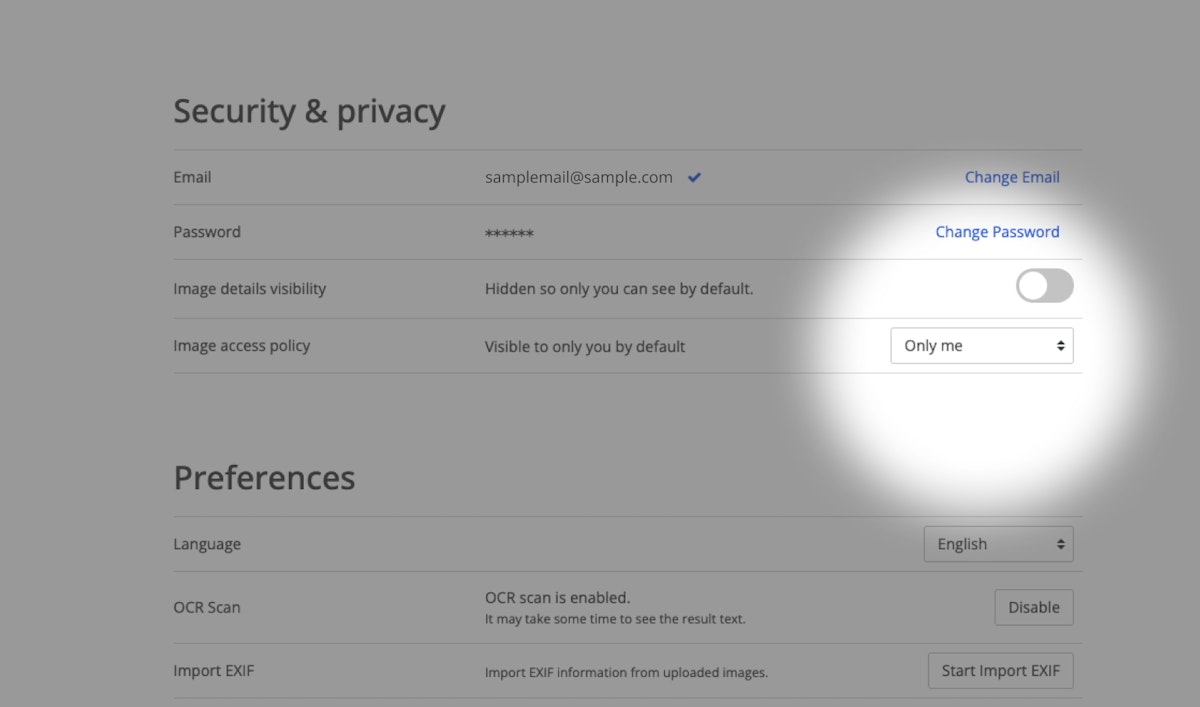Click the Start Import EXIF button
The height and width of the screenshot is (707, 1200).
[1000, 671]
